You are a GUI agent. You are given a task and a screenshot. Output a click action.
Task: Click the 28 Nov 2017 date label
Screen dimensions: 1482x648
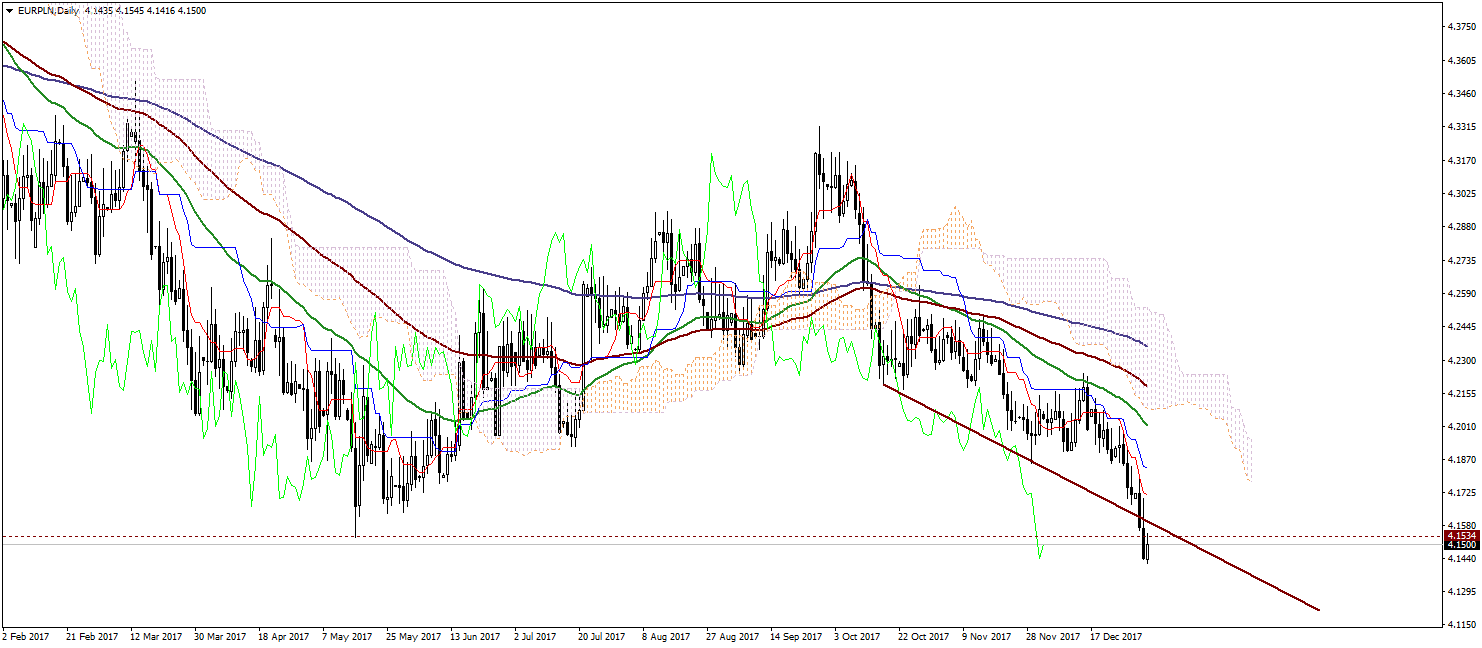(1053, 636)
